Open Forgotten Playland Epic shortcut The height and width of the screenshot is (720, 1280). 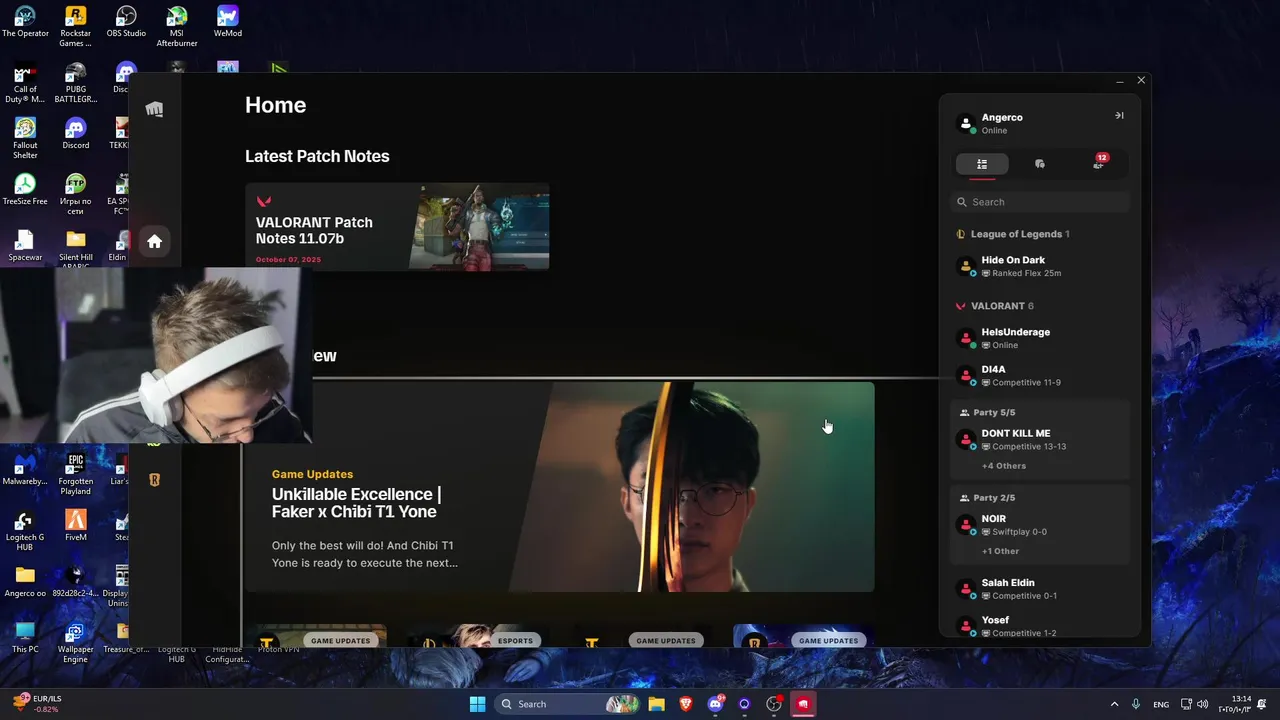pyautogui.click(x=76, y=474)
